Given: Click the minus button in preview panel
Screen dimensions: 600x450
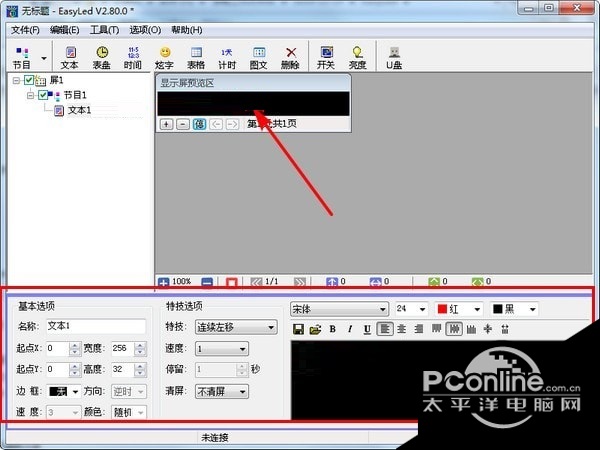Looking at the screenshot, I should [183, 124].
